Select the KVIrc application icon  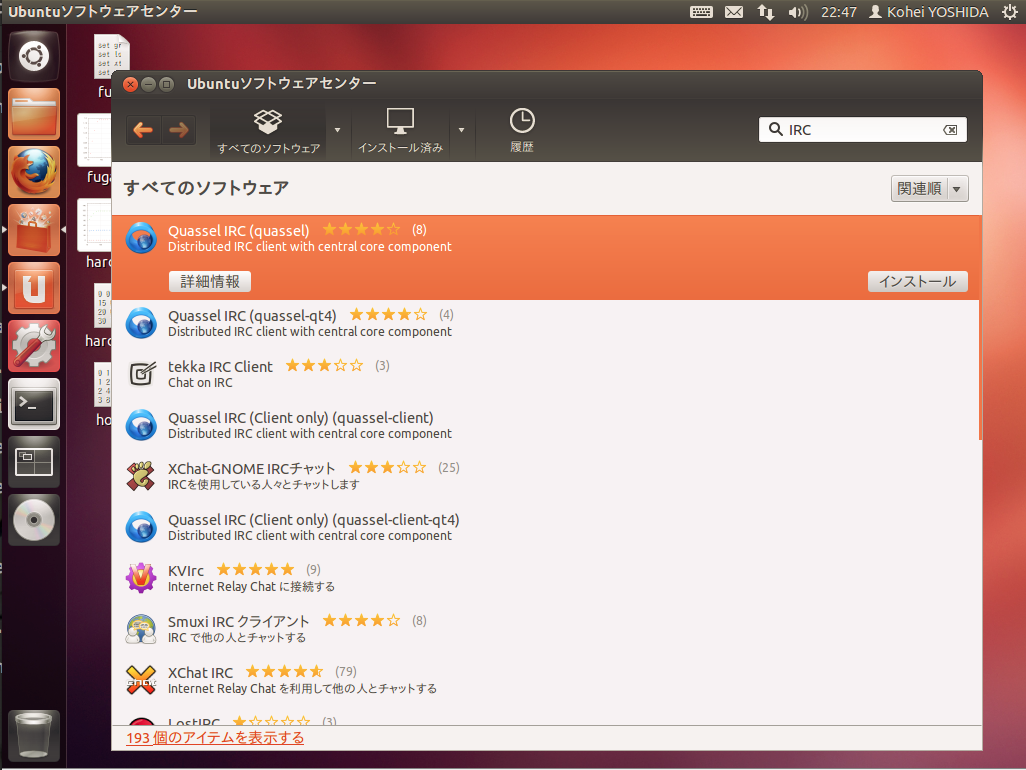(141, 578)
